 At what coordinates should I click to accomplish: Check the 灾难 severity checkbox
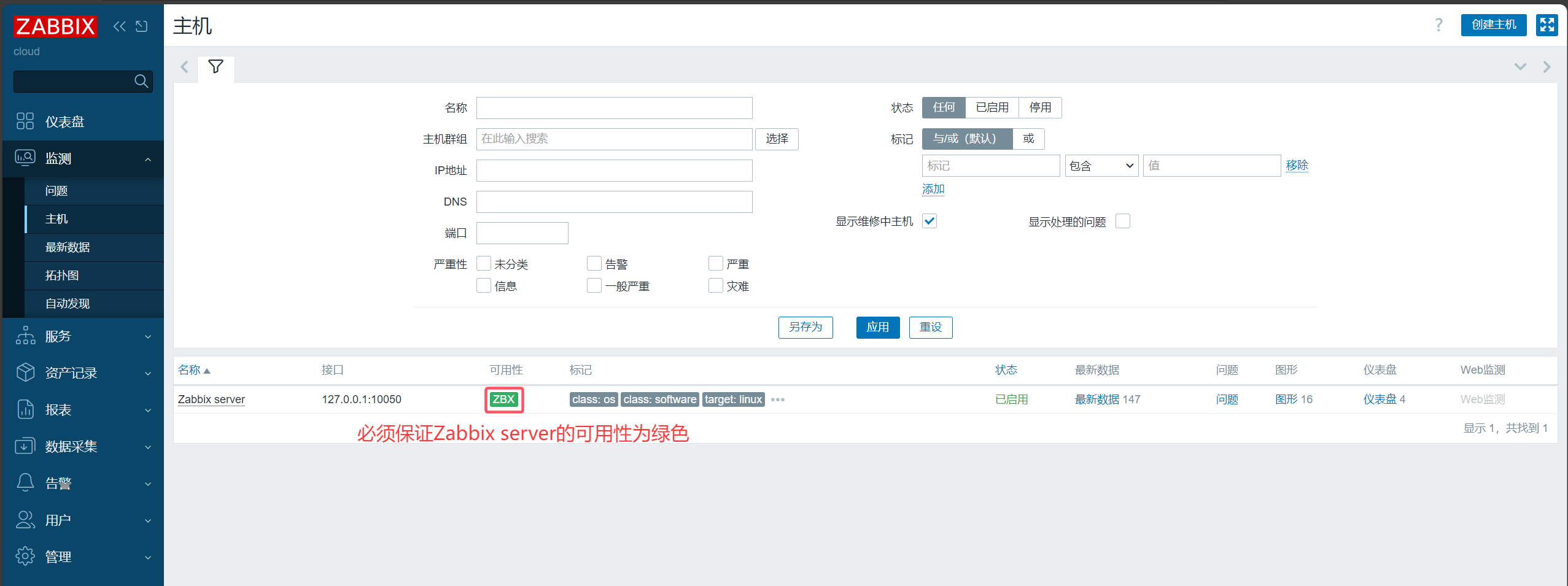716,285
